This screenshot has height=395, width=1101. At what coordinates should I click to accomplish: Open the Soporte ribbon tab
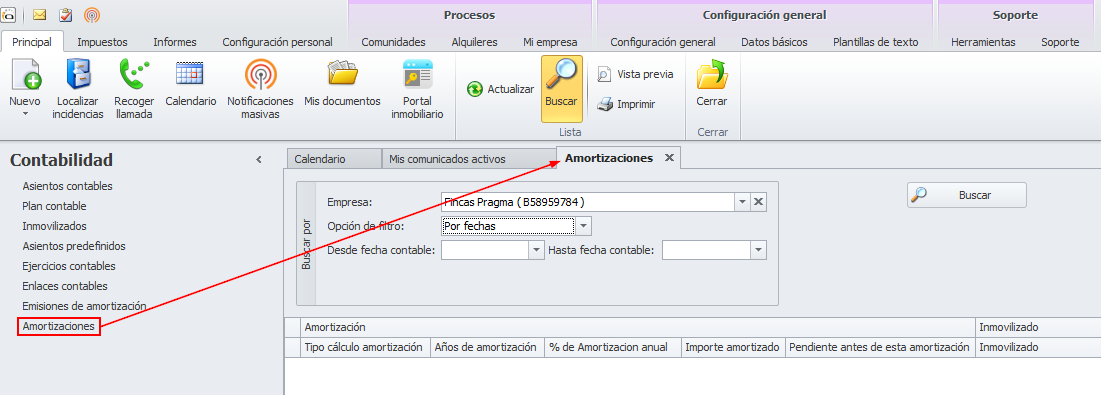click(x=1060, y=42)
